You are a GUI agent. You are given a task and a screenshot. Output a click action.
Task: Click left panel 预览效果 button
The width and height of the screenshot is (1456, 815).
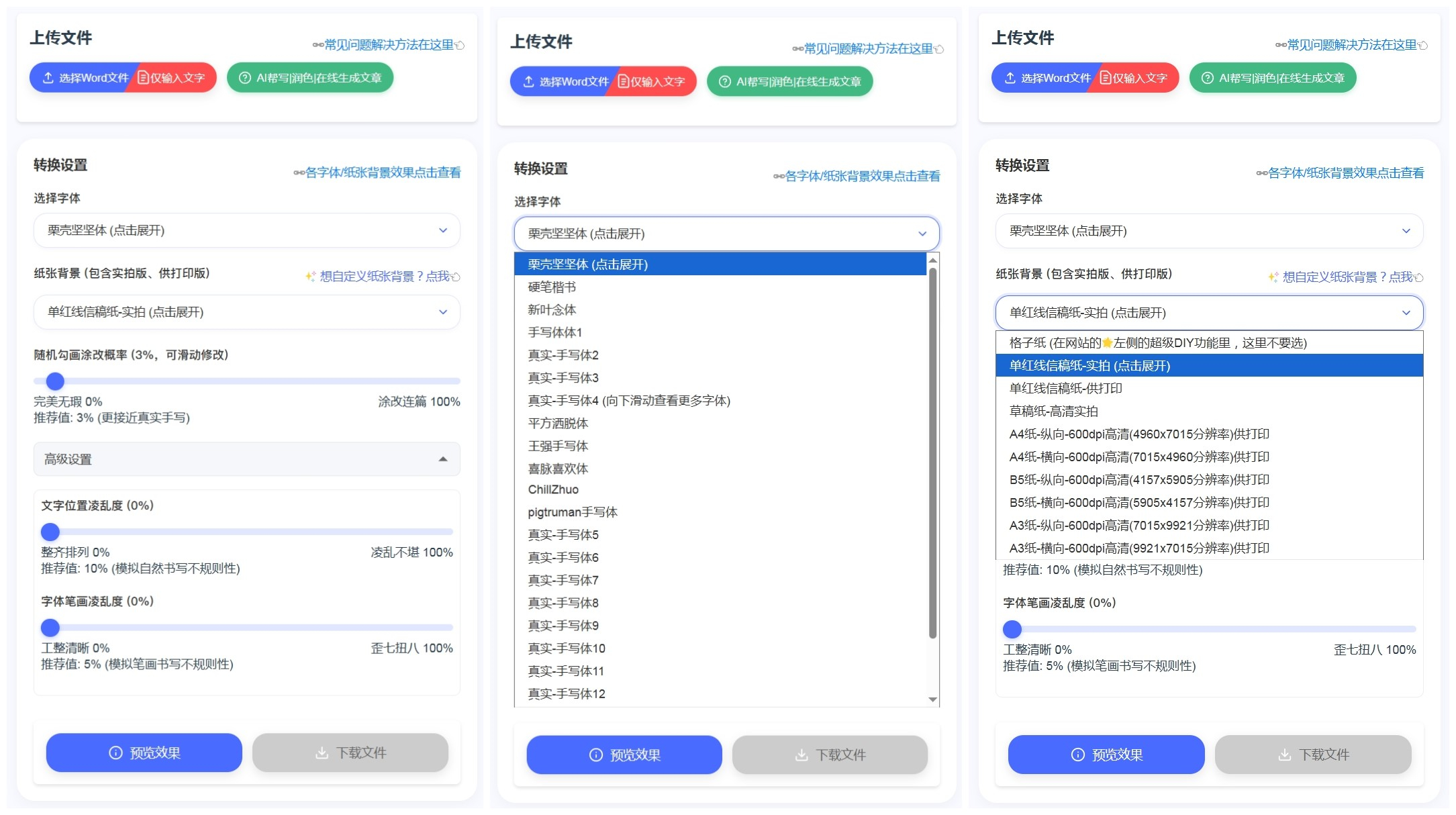pos(144,753)
